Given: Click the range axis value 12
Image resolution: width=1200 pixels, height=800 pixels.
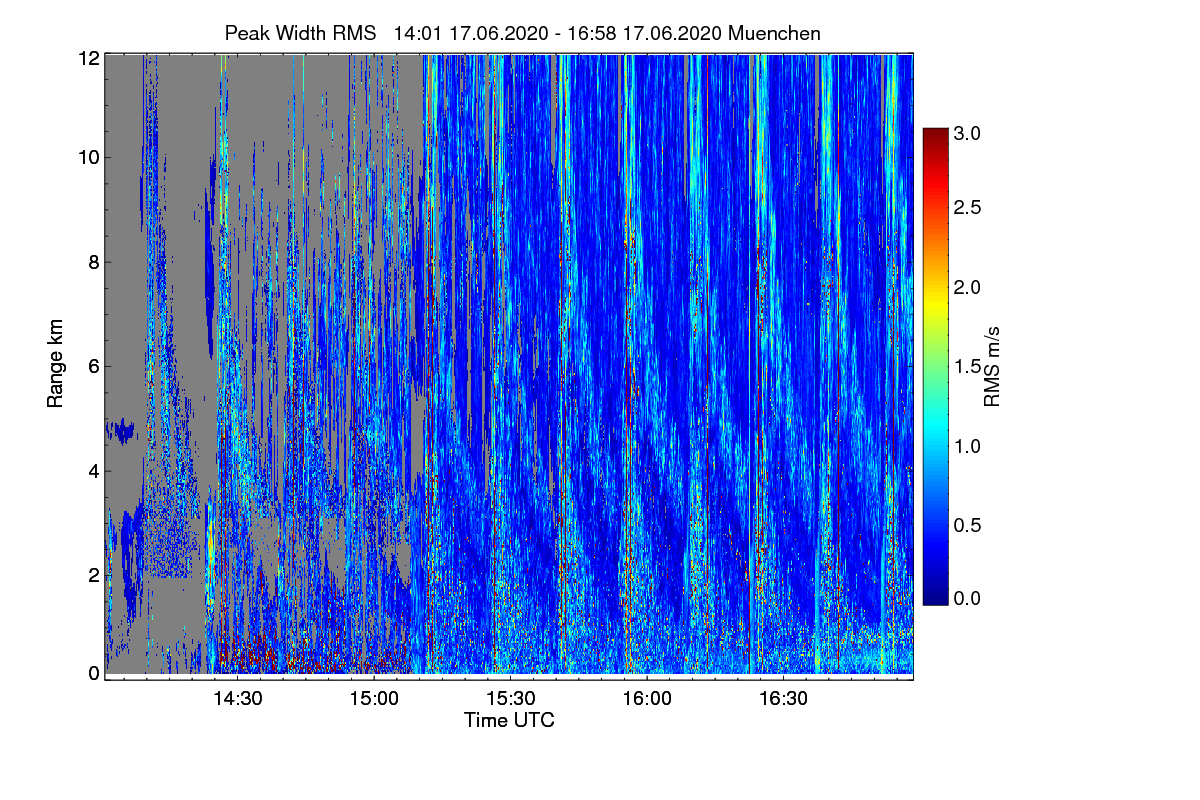Looking at the screenshot, I should [89, 57].
